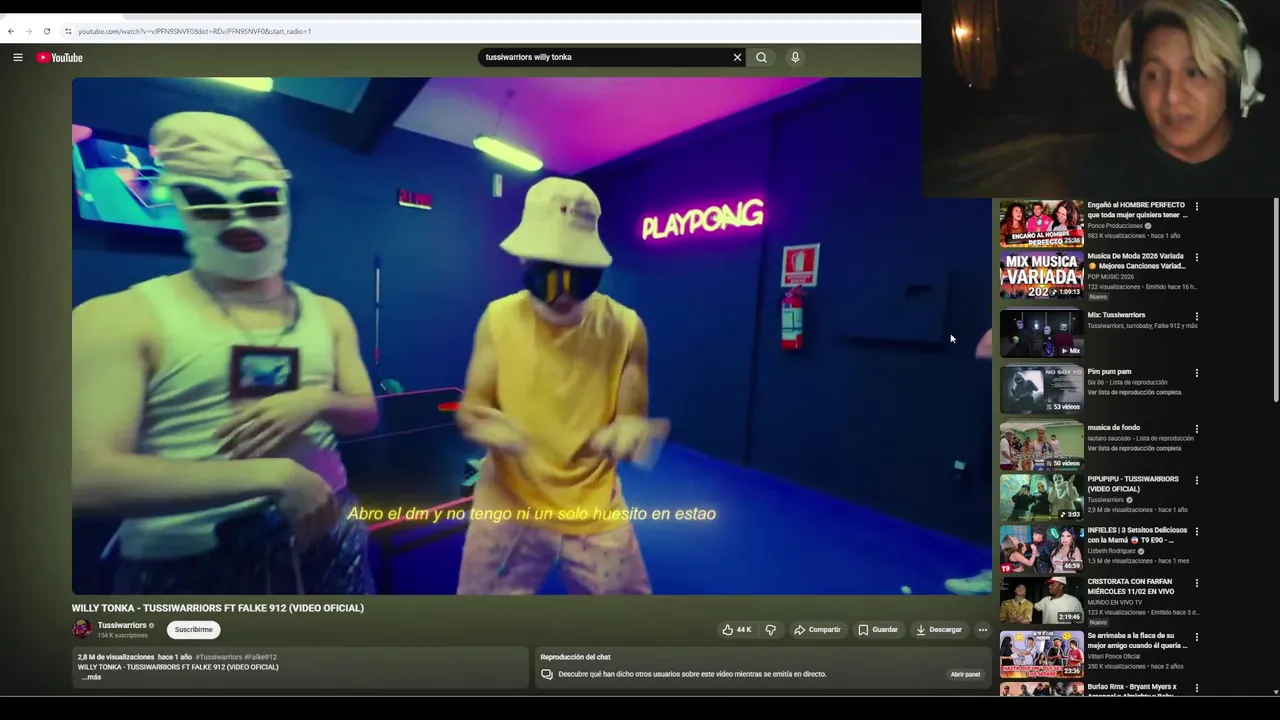
Task: Go forward with the browser forward arrow
Action: pos(28,31)
